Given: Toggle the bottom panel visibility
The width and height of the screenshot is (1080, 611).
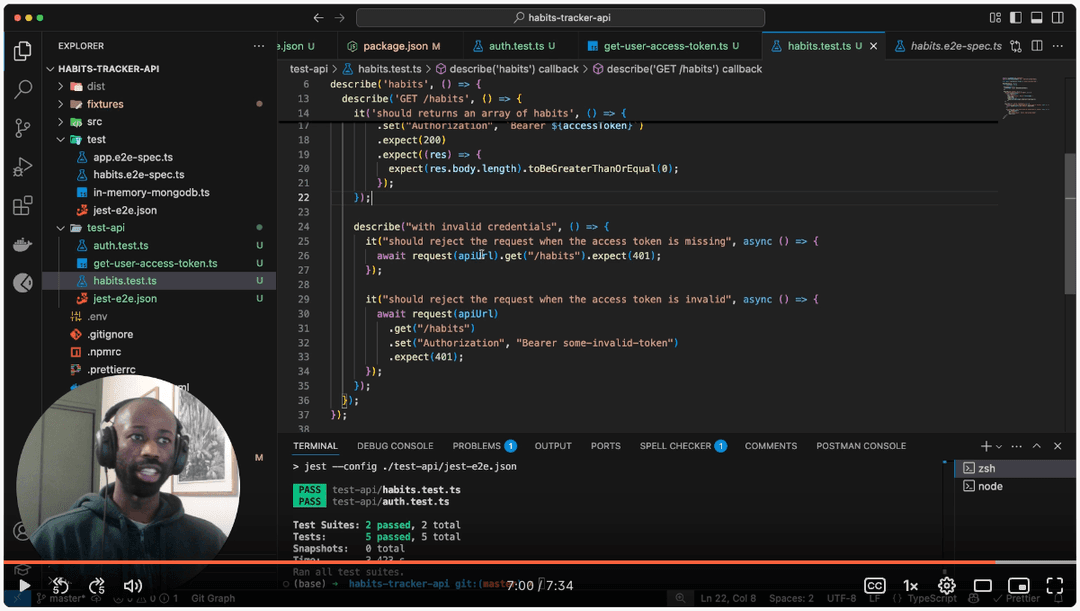Looking at the screenshot, I should [x=1036, y=17].
